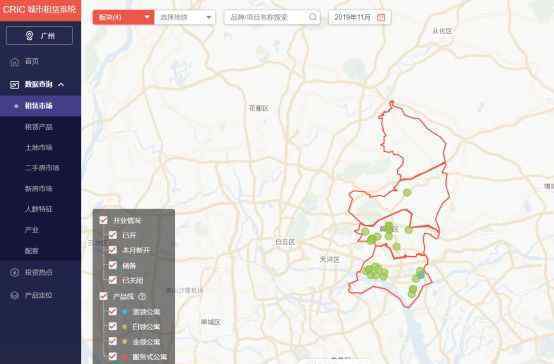554x364 pixels.
Task: Uncheck the 本月新开 checkbox
Action: [113, 250]
